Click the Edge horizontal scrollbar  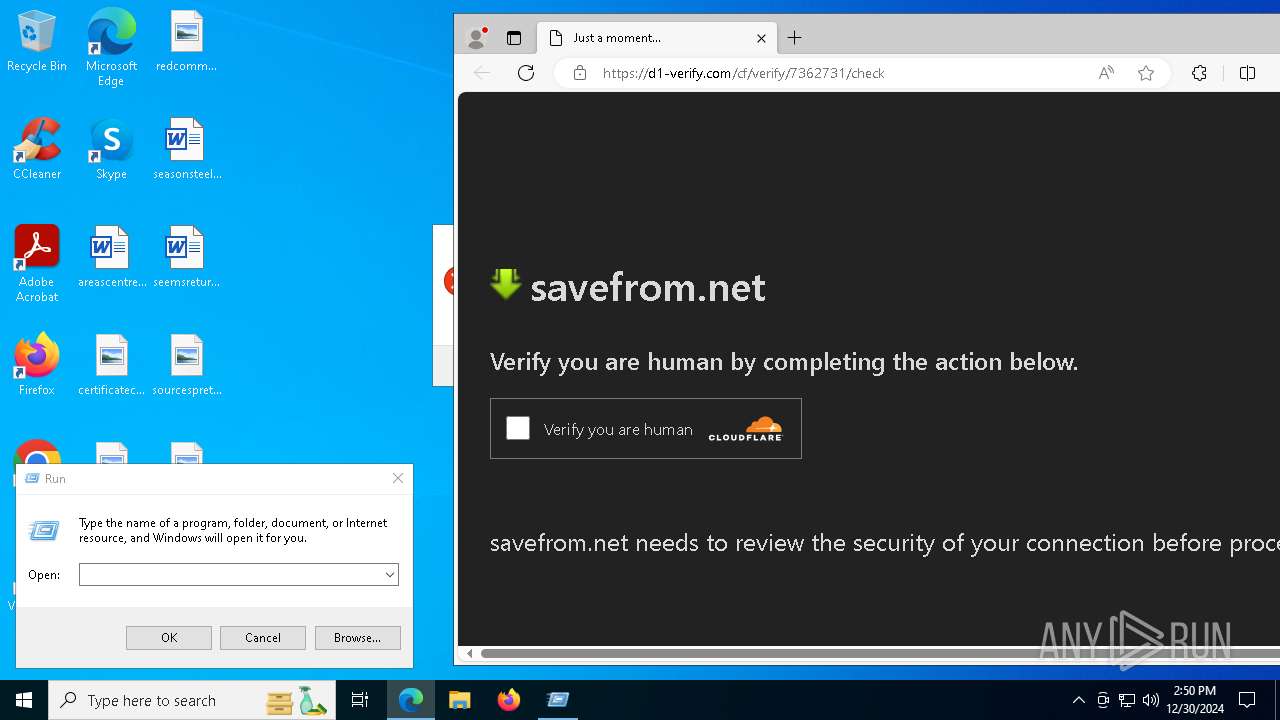(x=880, y=653)
